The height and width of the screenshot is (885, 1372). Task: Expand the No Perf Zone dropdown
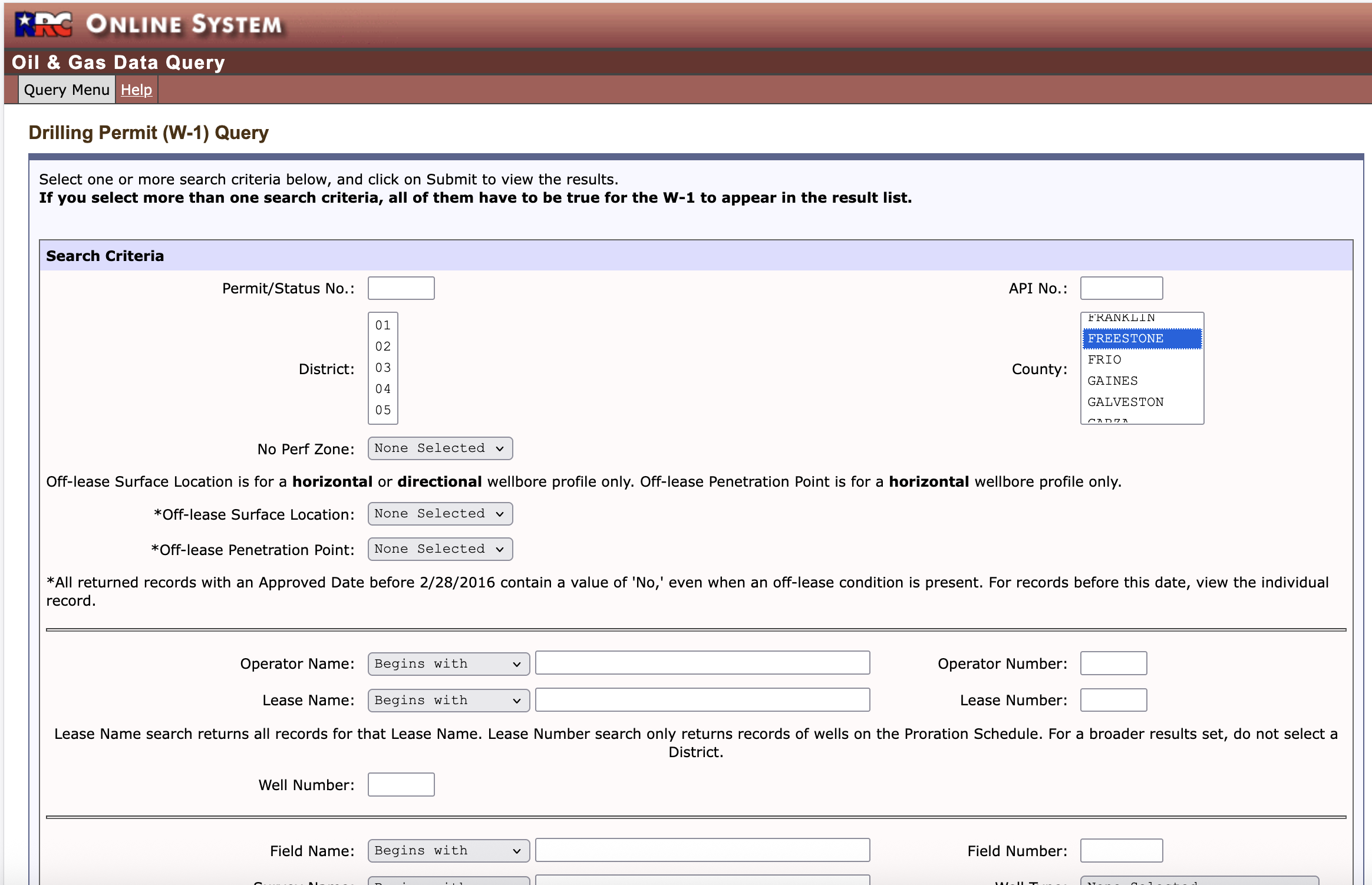pos(440,448)
